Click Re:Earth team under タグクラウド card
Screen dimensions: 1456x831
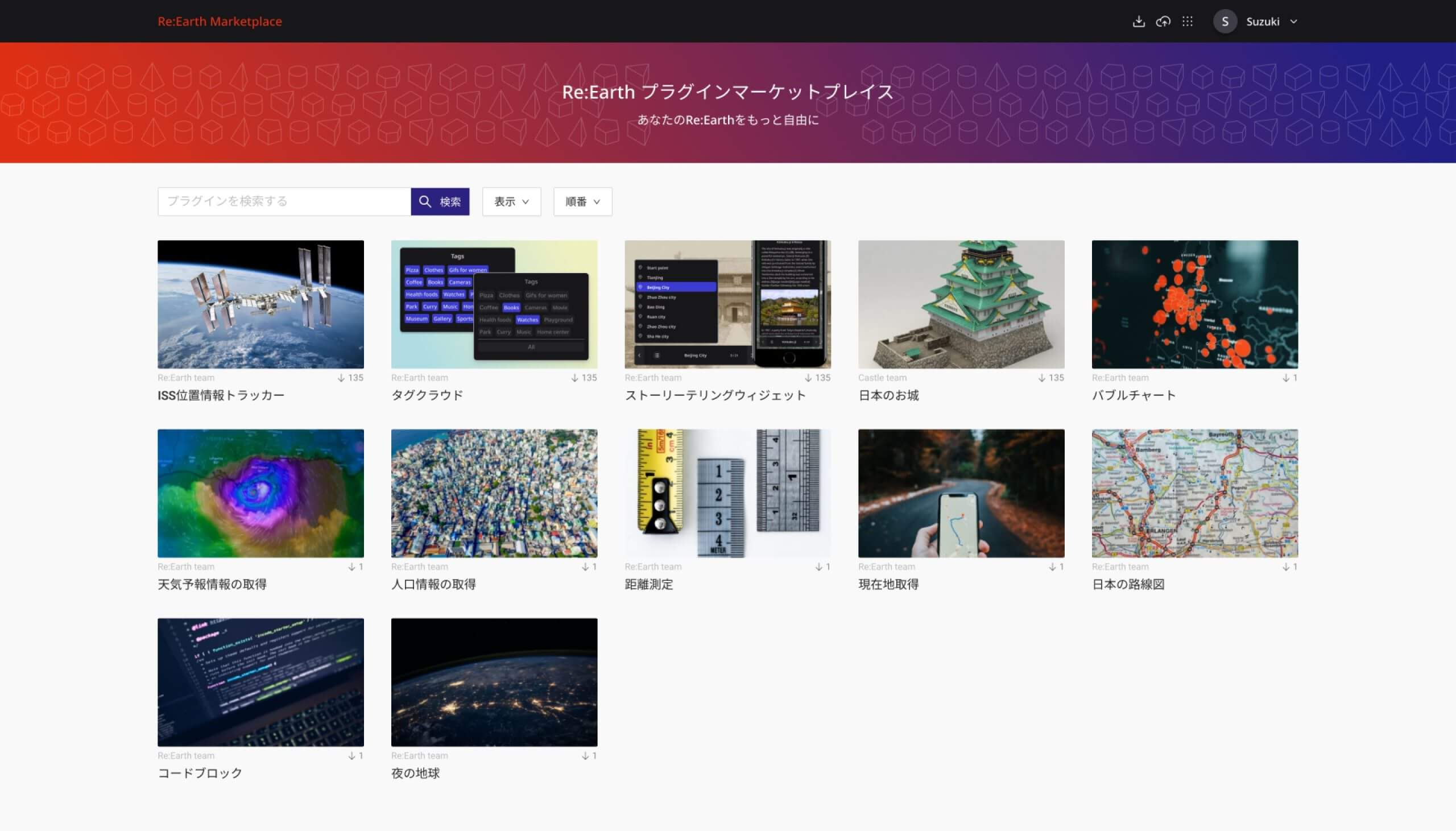coord(419,378)
